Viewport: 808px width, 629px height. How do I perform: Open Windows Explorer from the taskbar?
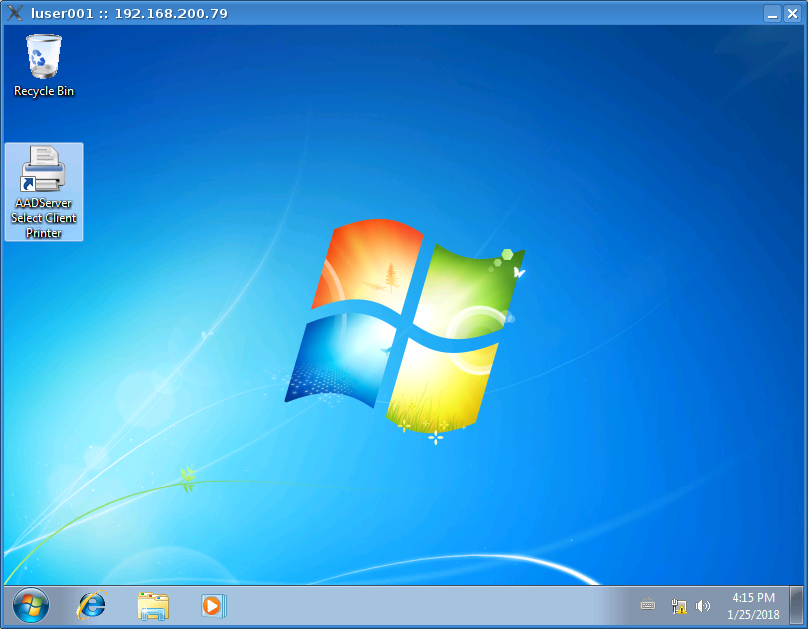(153, 605)
